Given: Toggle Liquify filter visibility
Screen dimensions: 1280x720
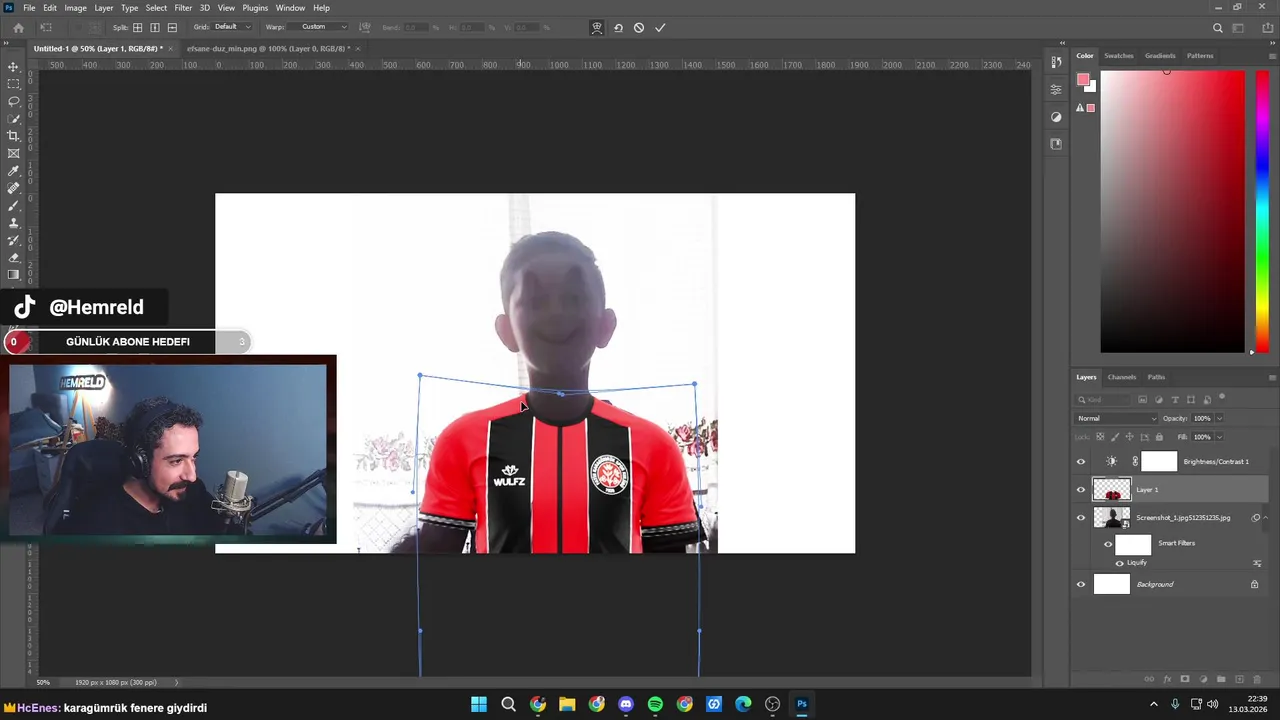Looking at the screenshot, I should [x=1119, y=563].
